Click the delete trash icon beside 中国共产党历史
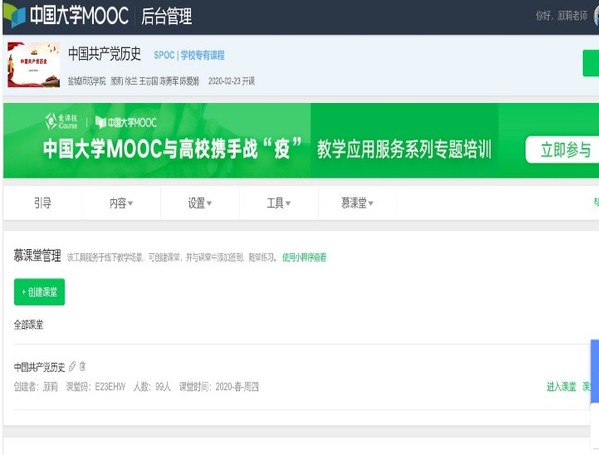The image size is (599, 455). pyautogui.click(x=82, y=366)
